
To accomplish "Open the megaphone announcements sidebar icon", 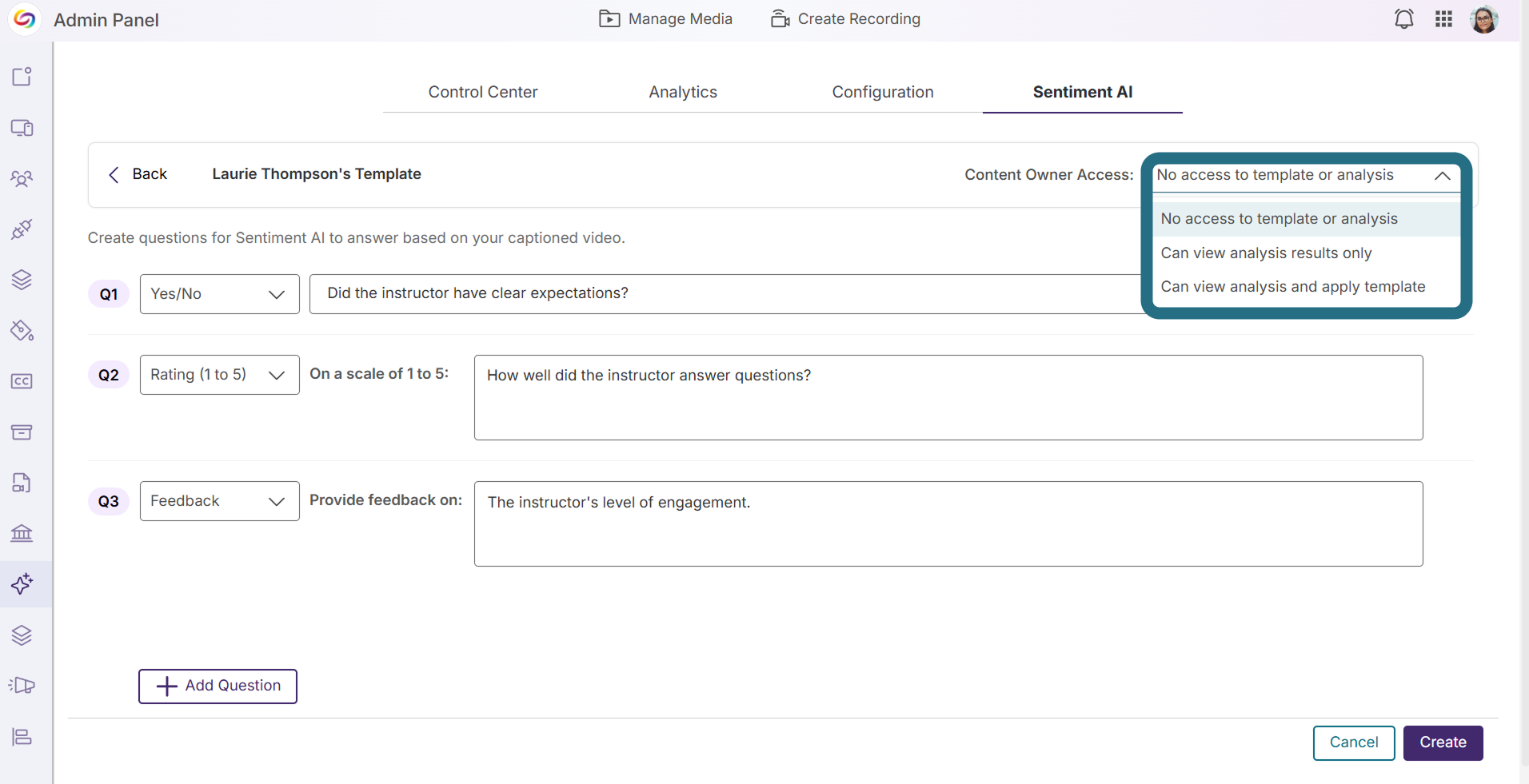I will (22, 686).
